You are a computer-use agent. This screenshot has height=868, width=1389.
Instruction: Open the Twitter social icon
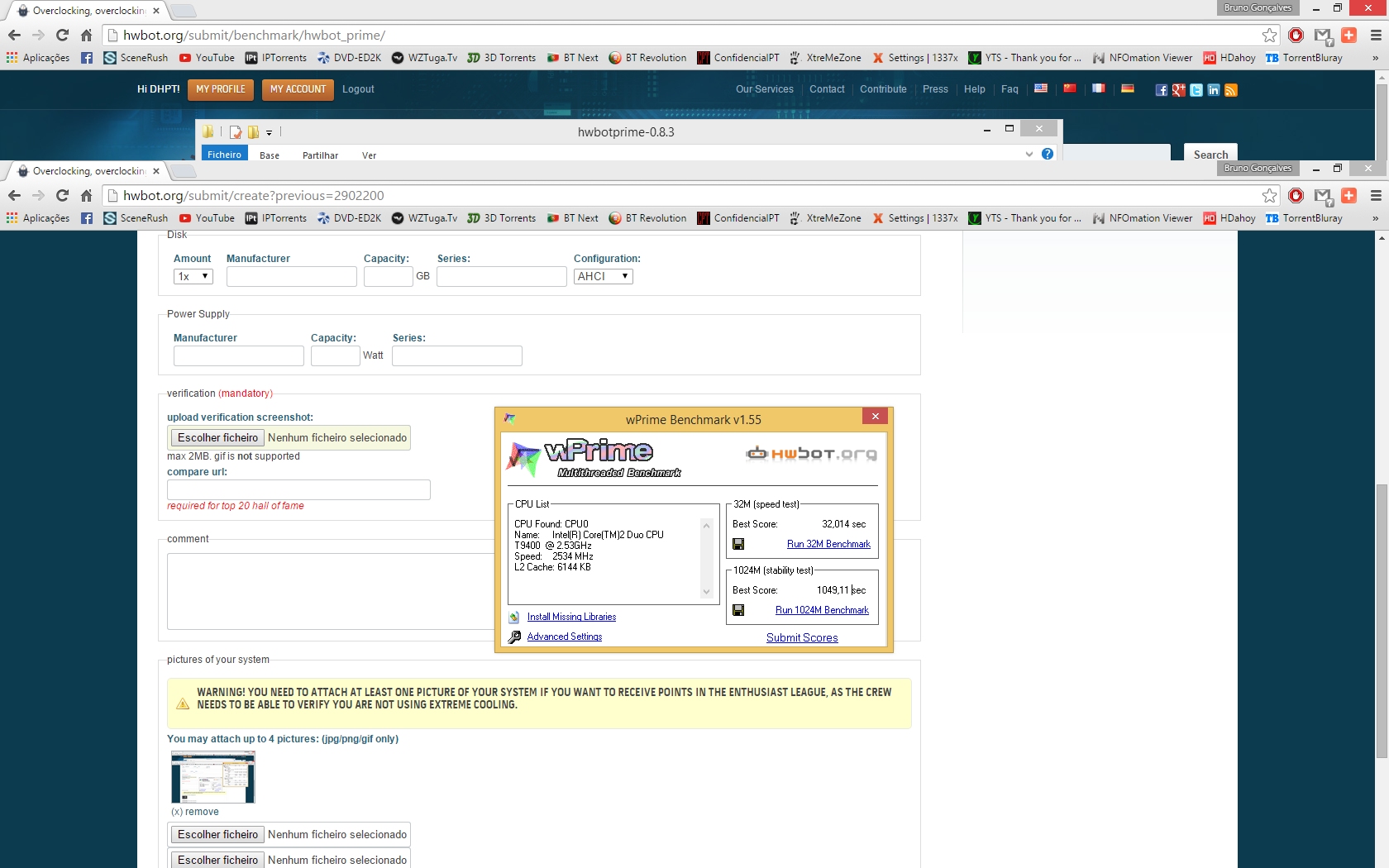[1196, 90]
